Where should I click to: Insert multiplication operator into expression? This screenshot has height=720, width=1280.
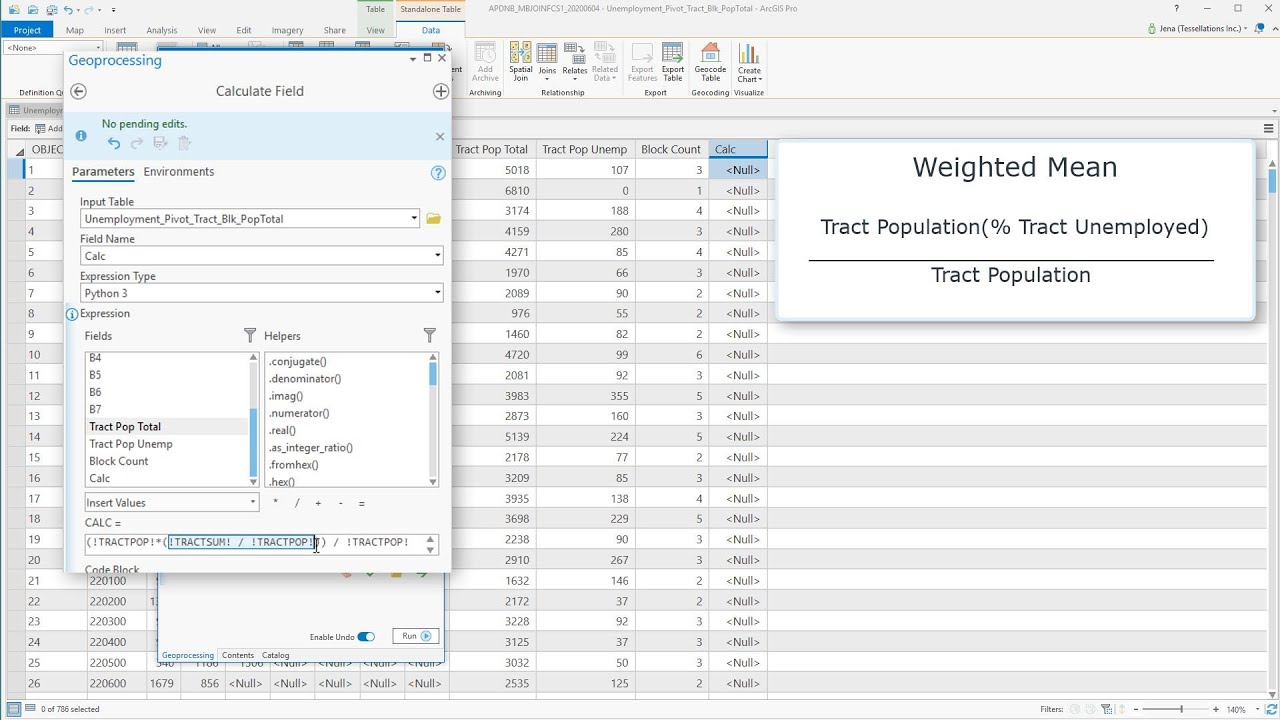(x=275, y=503)
